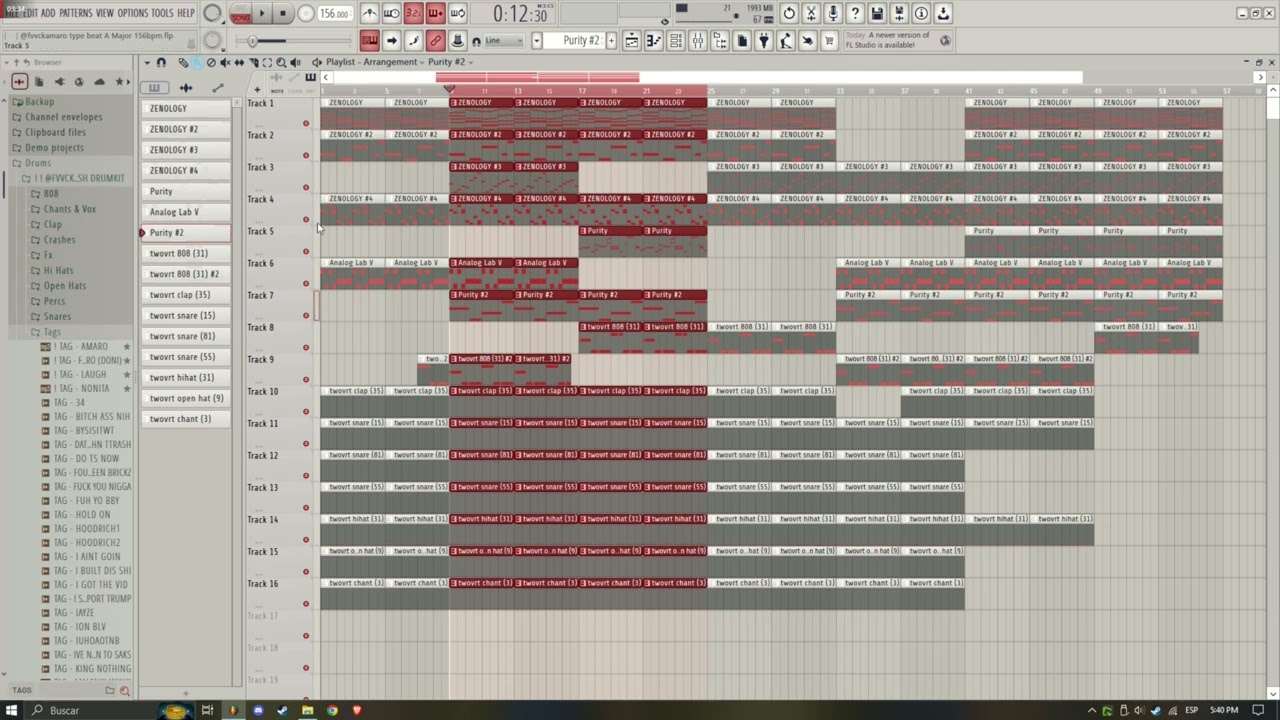This screenshot has height=720, width=1280.
Task: Open the HELP menu
Action: (186, 13)
